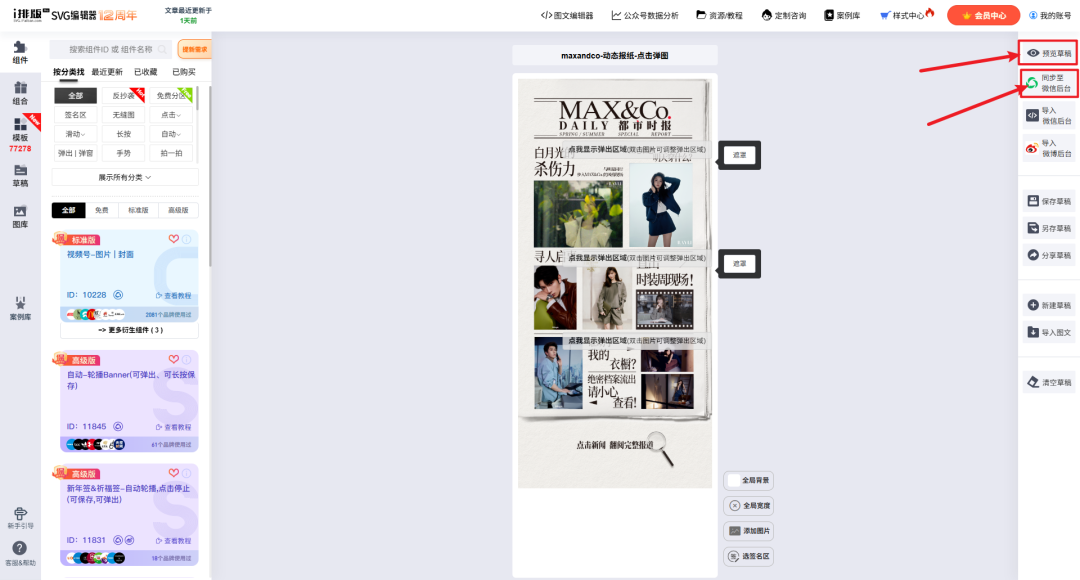Show info icon for 新年签&祈福签 component

click(x=186, y=473)
